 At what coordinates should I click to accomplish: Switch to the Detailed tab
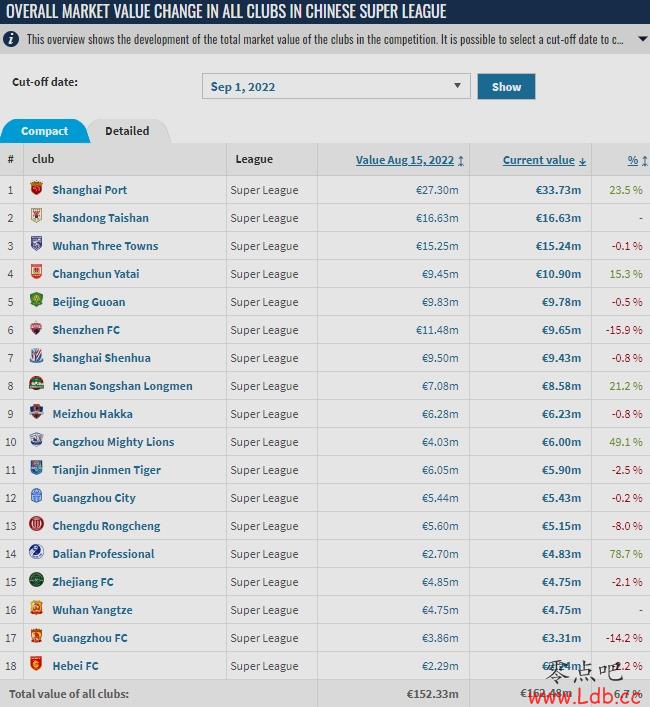[127, 131]
